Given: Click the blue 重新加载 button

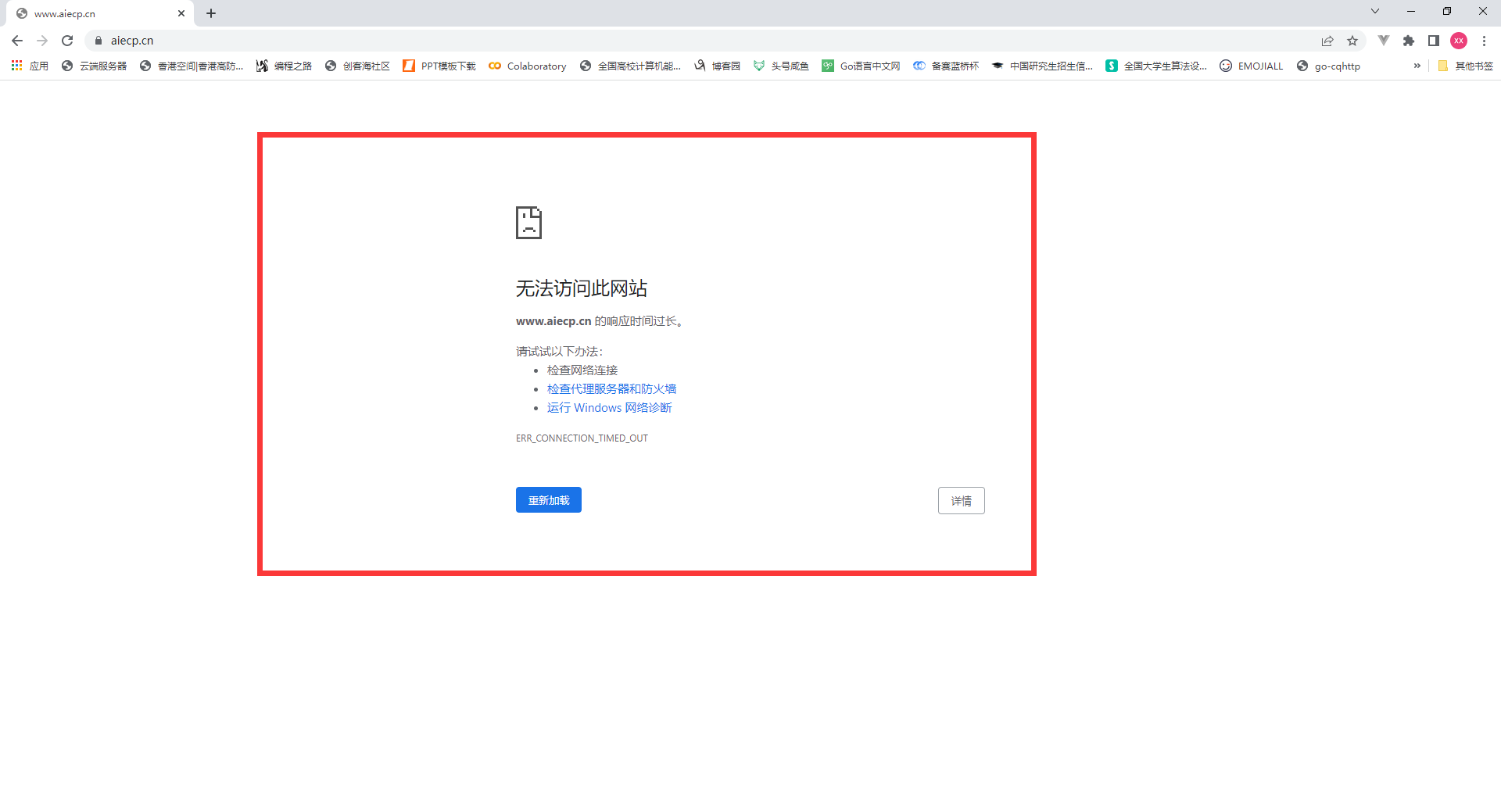Looking at the screenshot, I should [x=549, y=500].
